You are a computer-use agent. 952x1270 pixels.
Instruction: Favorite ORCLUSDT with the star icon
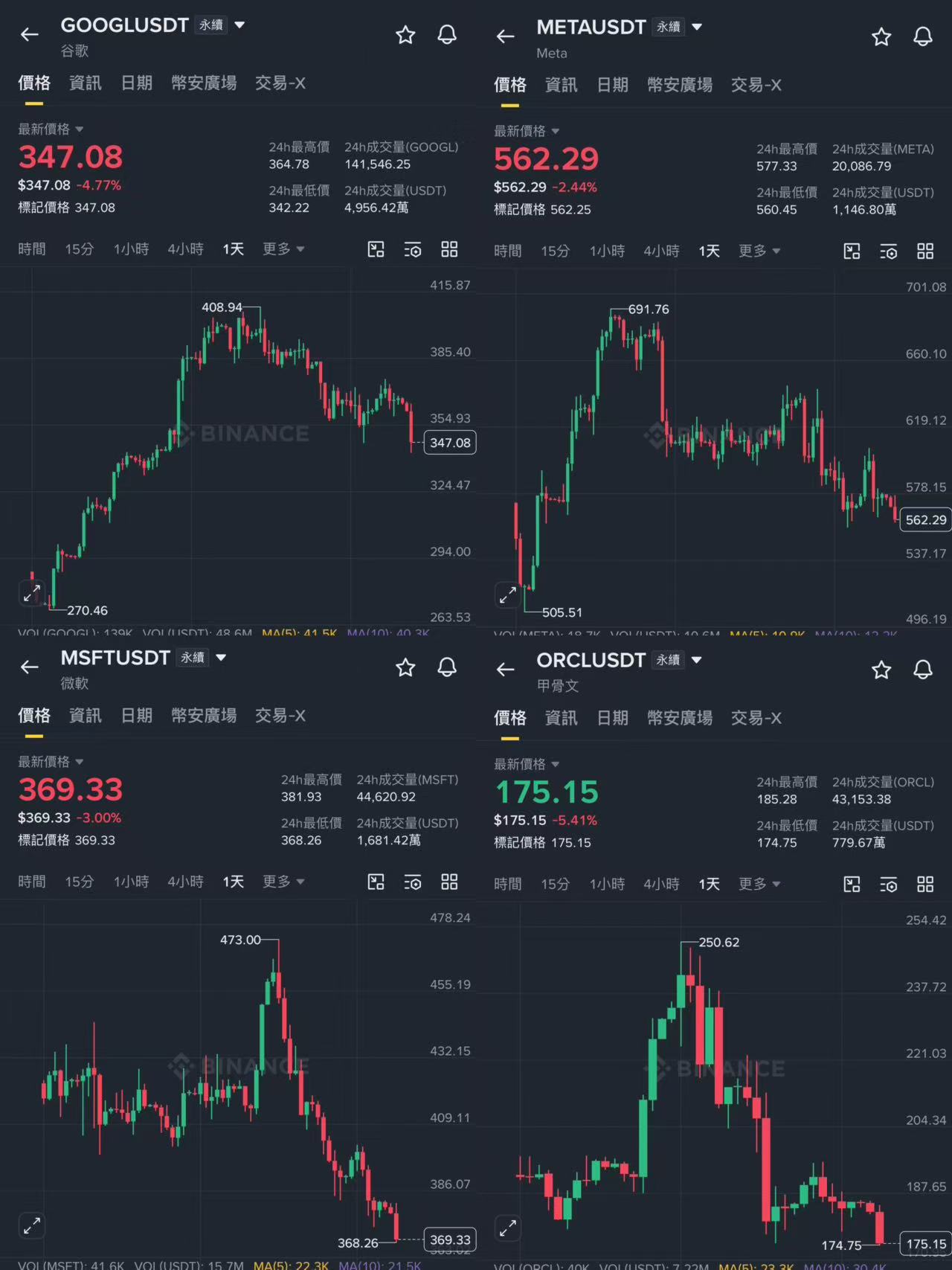point(881,670)
